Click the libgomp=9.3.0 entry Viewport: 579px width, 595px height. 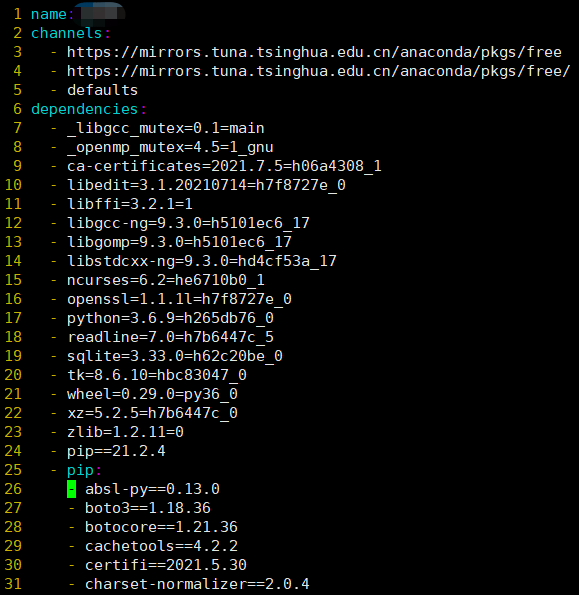point(179,242)
